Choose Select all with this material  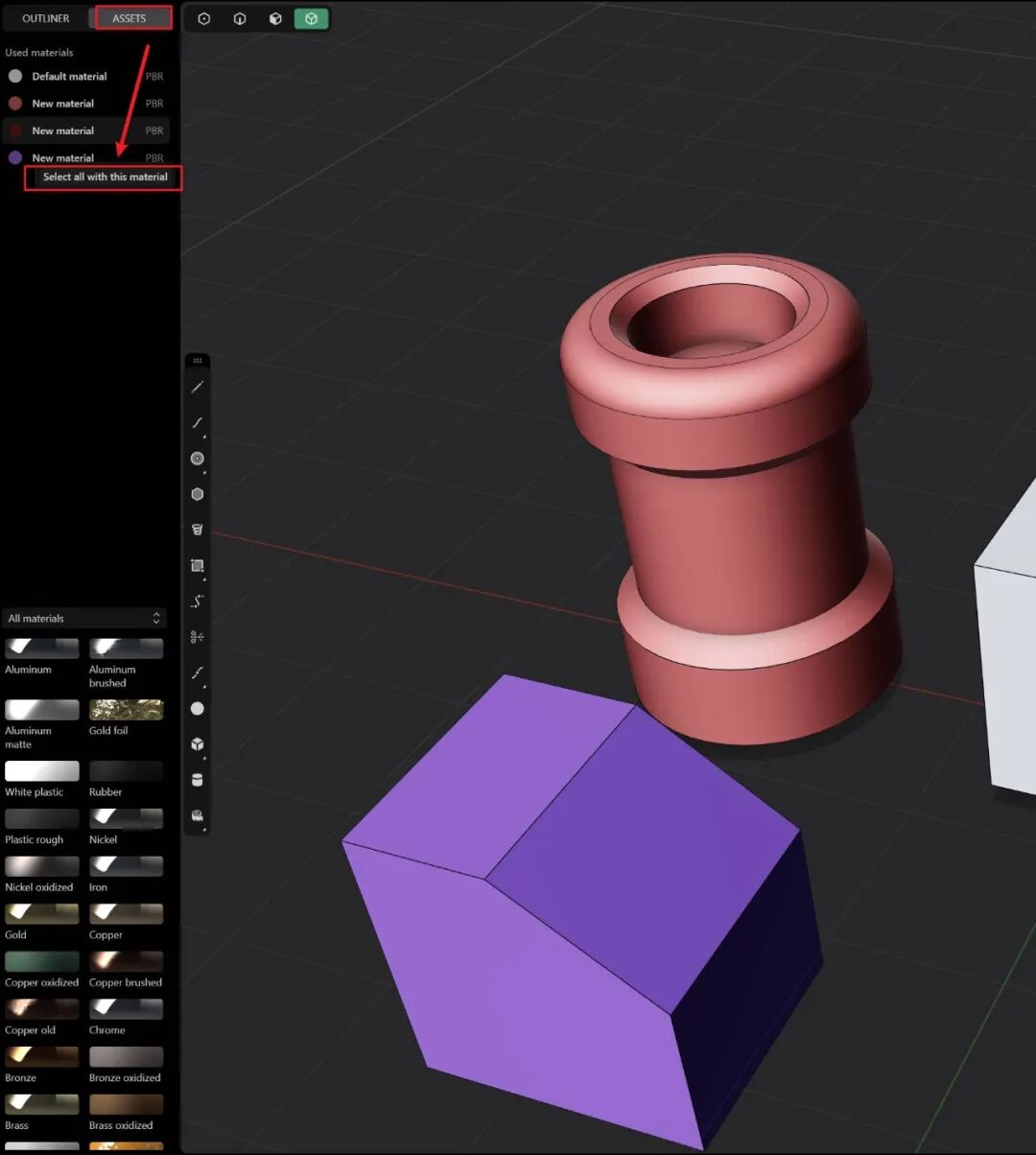tap(105, 177)
